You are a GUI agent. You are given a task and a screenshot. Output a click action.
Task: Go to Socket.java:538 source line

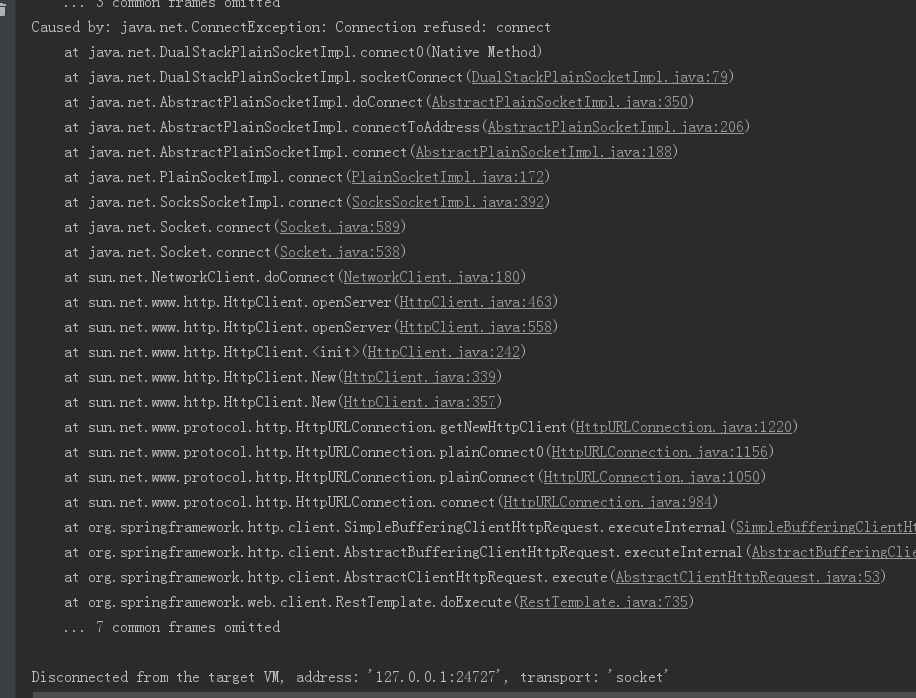(340, 252)
